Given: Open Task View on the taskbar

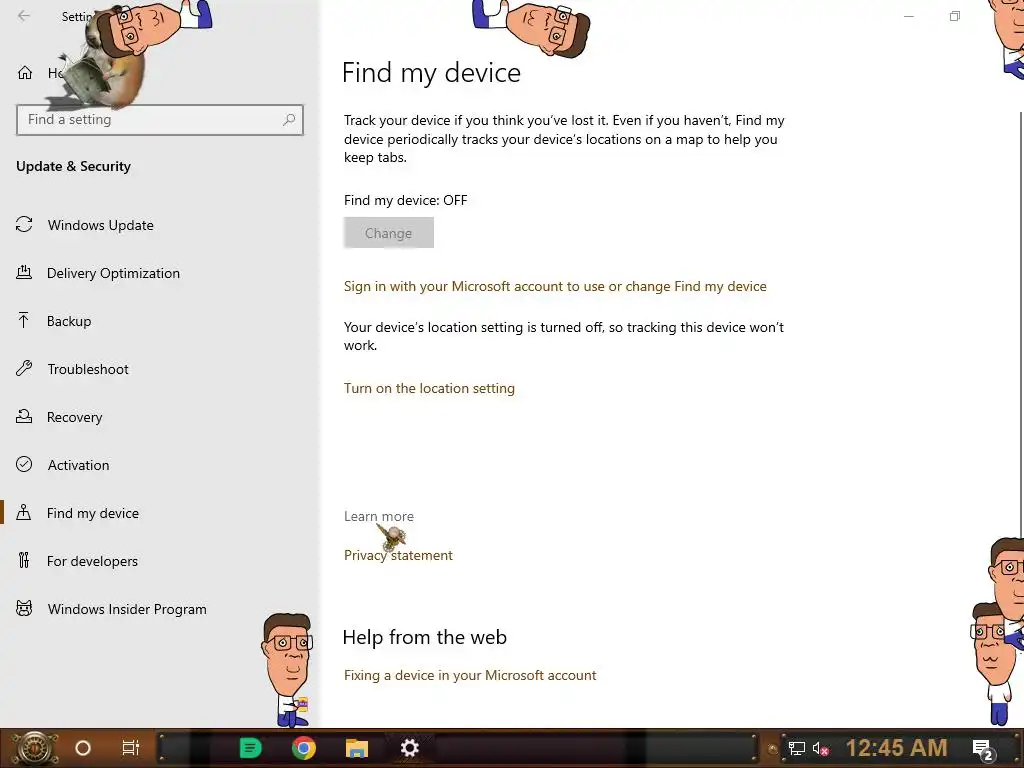Looking at the screenshot, I should pos(131,748).
